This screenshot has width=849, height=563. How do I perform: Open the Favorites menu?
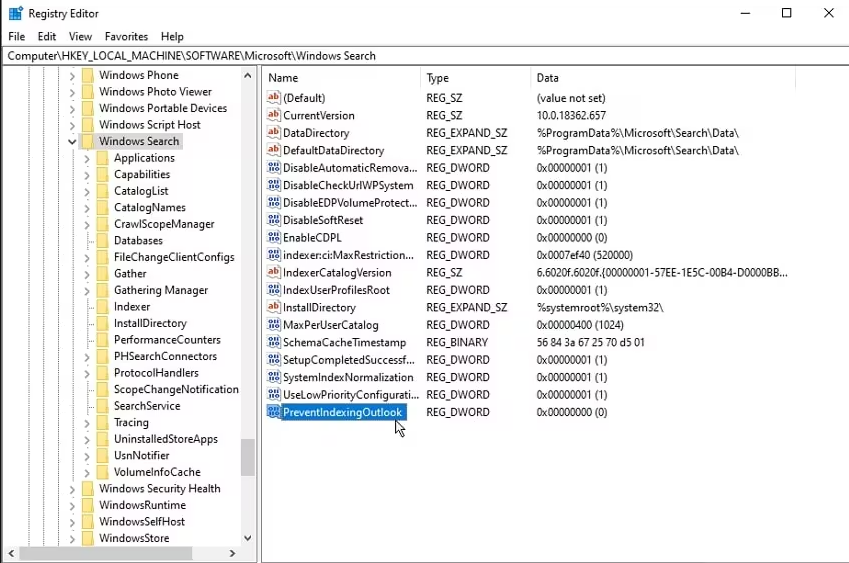click(x=126, y=36)
